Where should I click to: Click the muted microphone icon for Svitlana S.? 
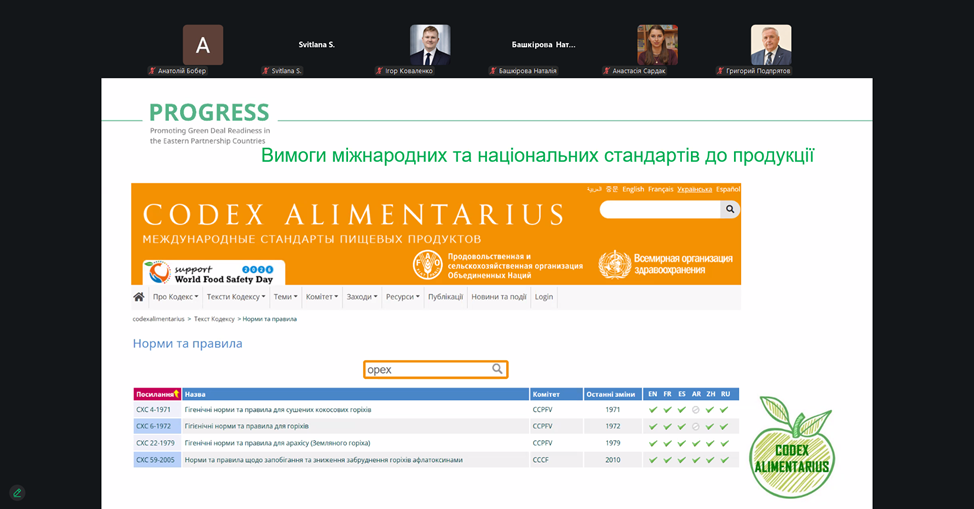pos(265,71)
